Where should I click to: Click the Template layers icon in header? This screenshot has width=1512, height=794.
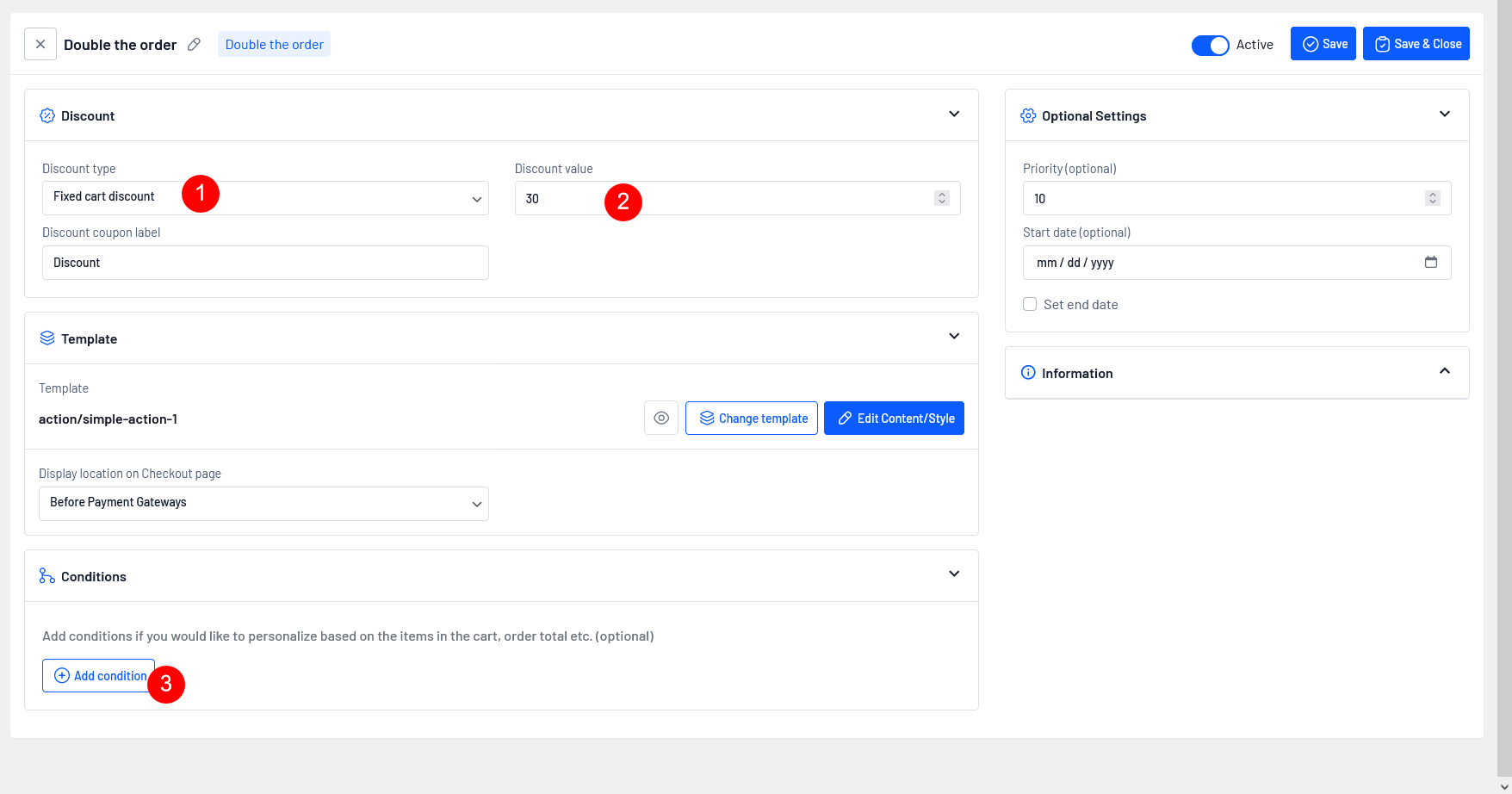click(47, 338)
